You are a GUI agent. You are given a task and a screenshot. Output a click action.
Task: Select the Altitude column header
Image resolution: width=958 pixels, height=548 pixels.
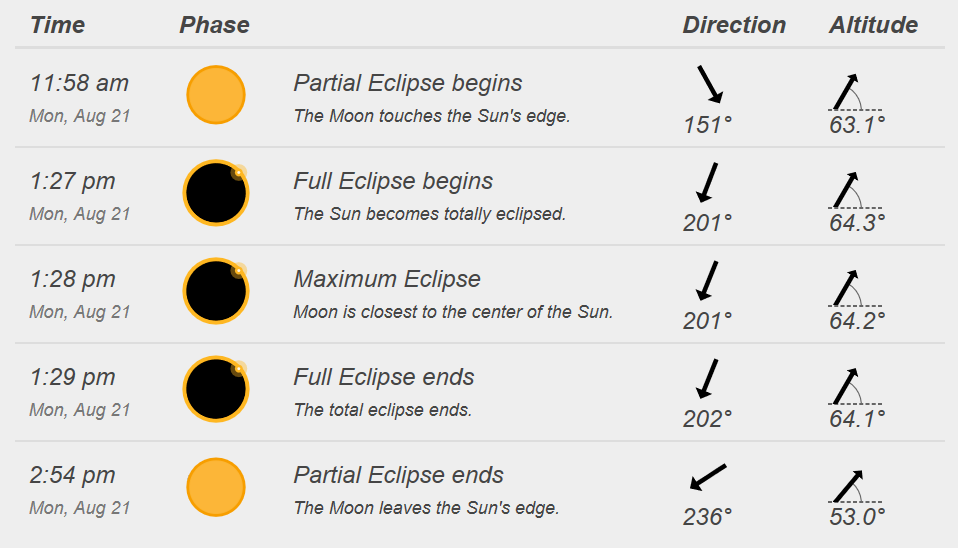(874, 25)
